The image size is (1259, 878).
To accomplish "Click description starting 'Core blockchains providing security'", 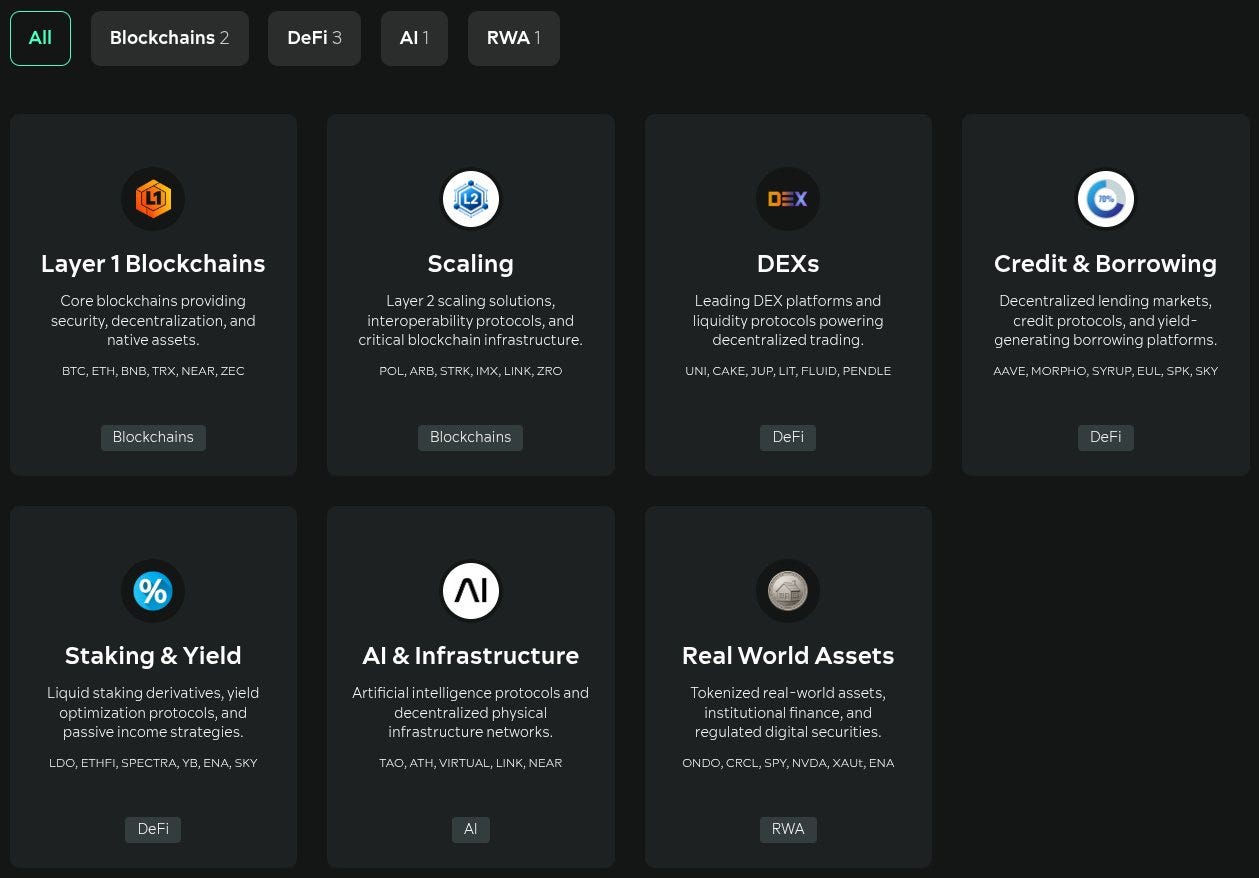I will (153, 321).
